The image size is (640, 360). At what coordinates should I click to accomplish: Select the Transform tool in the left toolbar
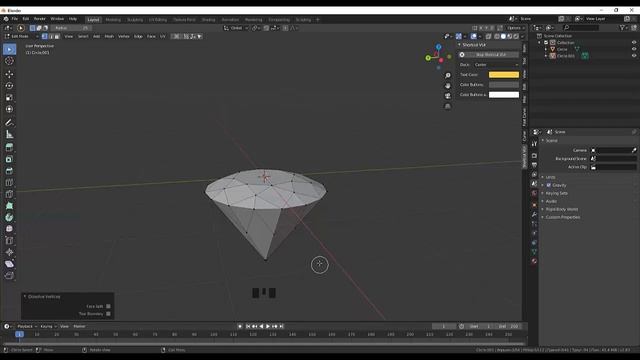click(9, 109)
